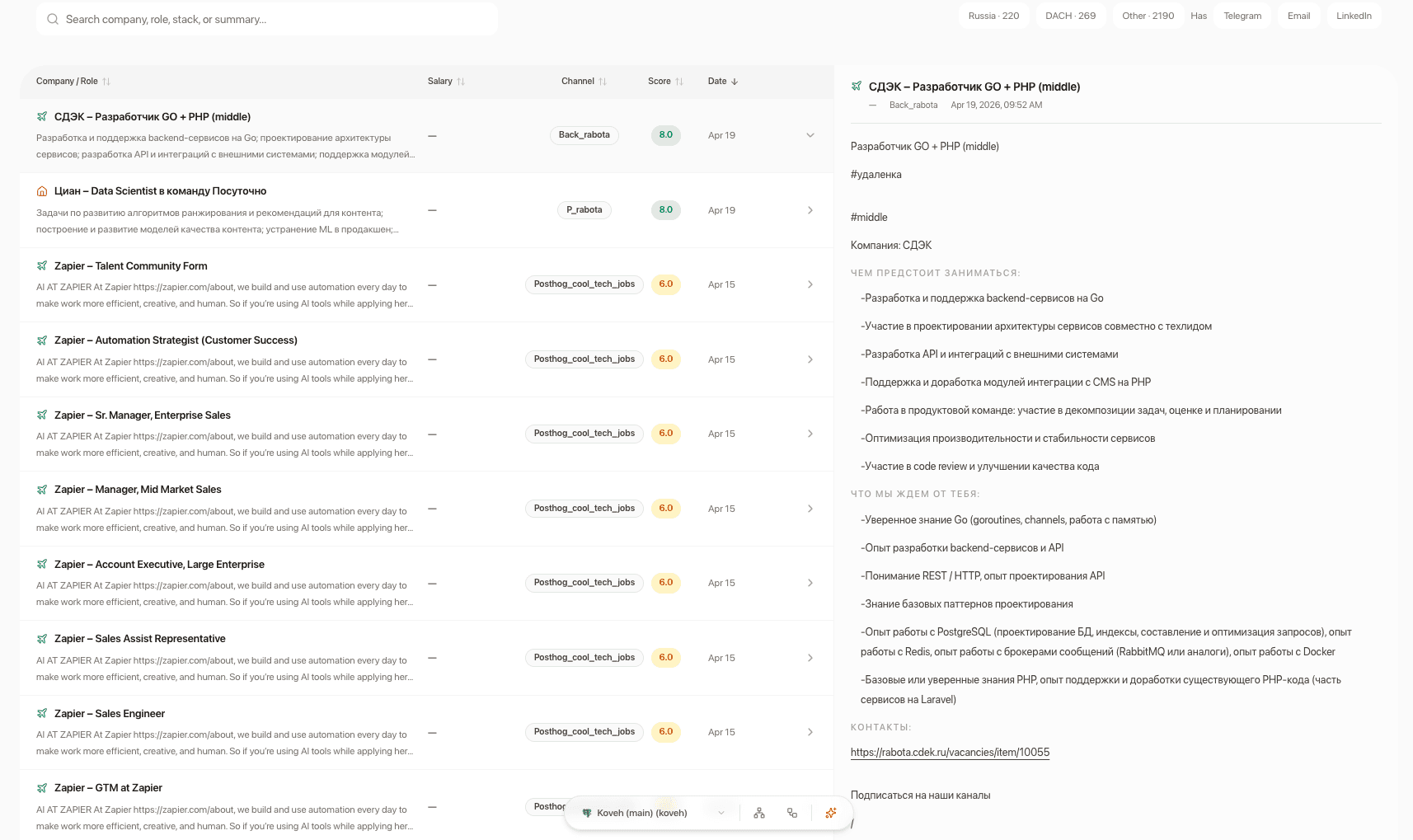Select the Russia · 220 filter tab

[x=993, y=15]
